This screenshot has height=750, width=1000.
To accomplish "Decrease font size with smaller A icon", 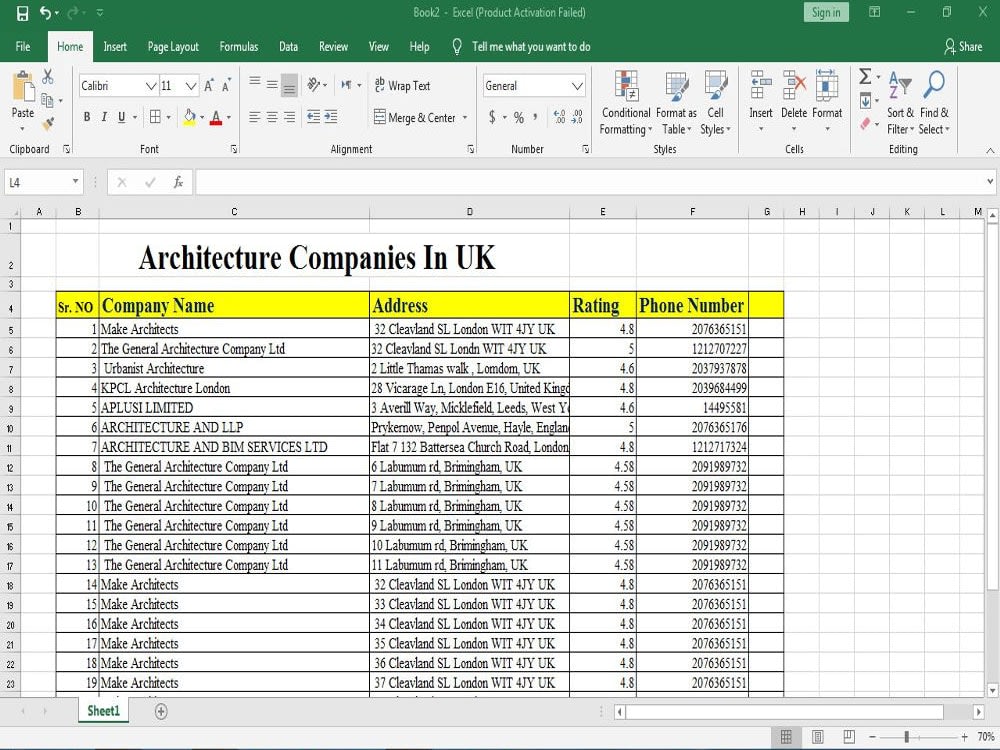I will [226, 85].
